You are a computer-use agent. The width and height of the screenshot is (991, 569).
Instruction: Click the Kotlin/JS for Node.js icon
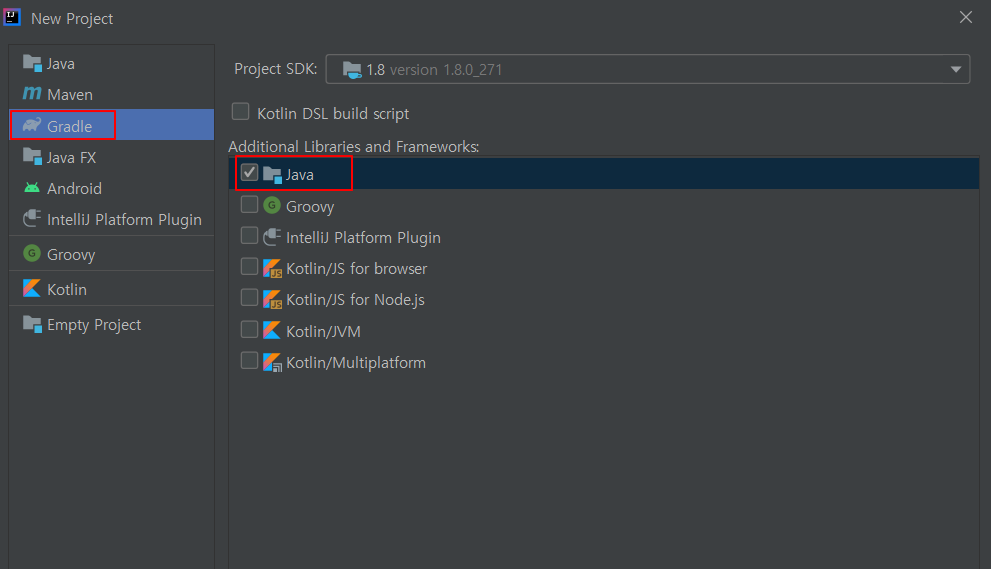272,300
